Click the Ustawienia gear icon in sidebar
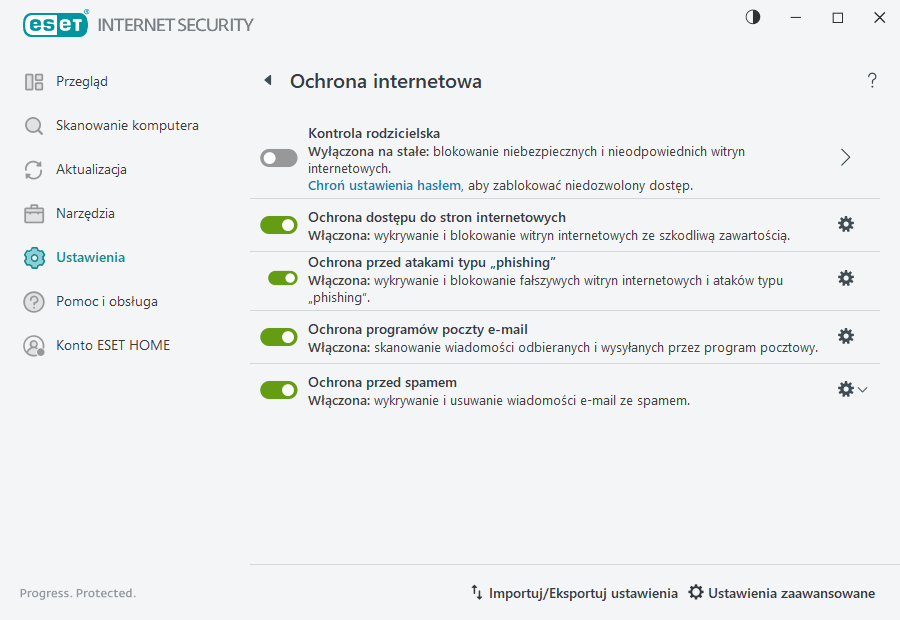900x620 pixels. (x=33, y=257)
